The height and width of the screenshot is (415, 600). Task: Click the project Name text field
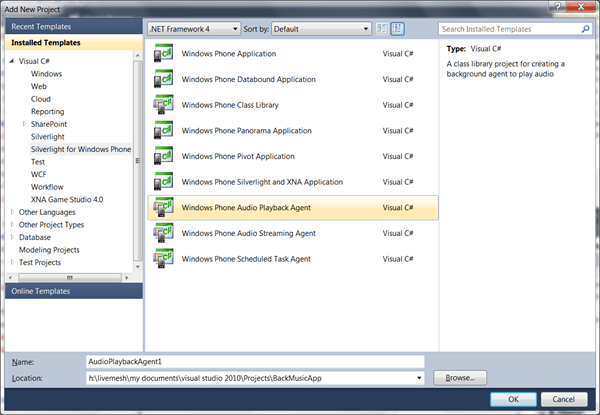click(x=255, y=361)
